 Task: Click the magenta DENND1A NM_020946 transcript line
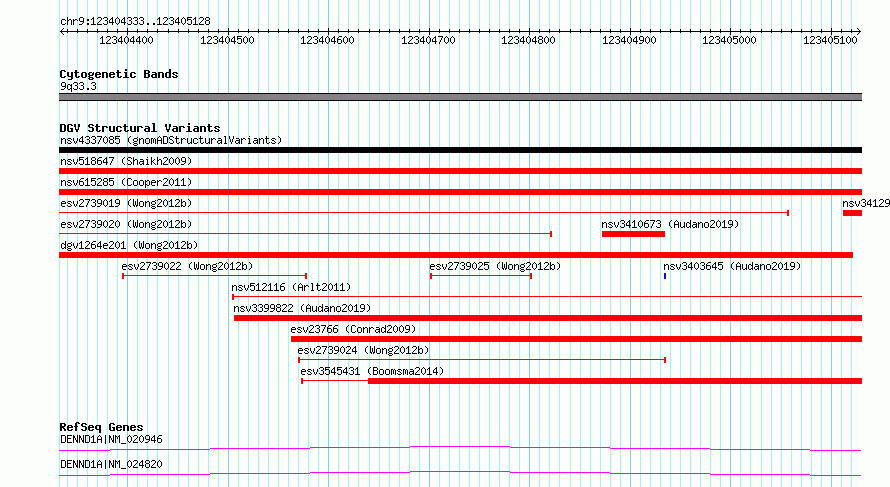click(x=460, y=449)
